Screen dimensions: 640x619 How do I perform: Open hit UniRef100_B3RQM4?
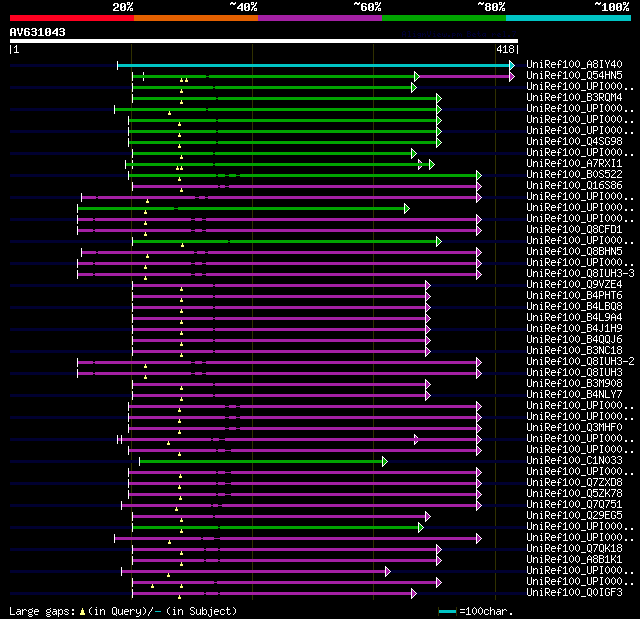point(574,98)
